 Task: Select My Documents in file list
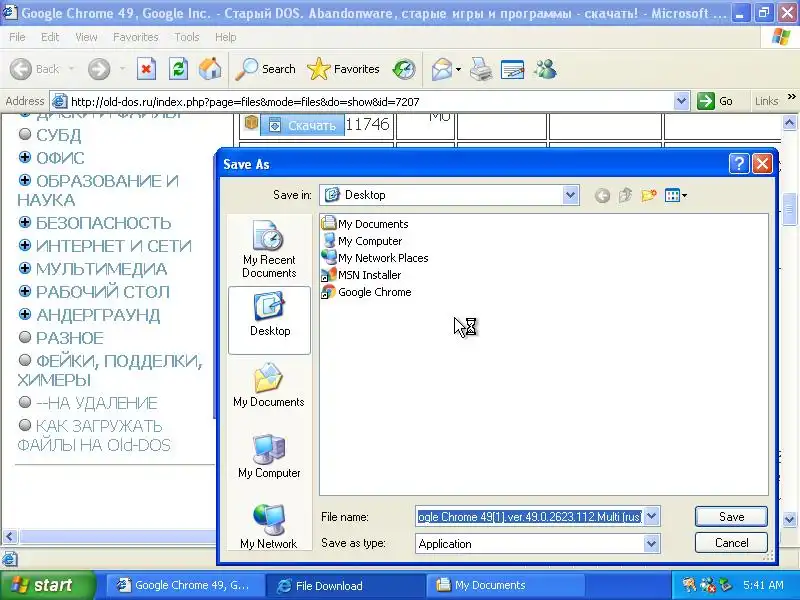(x=365, y=224)
